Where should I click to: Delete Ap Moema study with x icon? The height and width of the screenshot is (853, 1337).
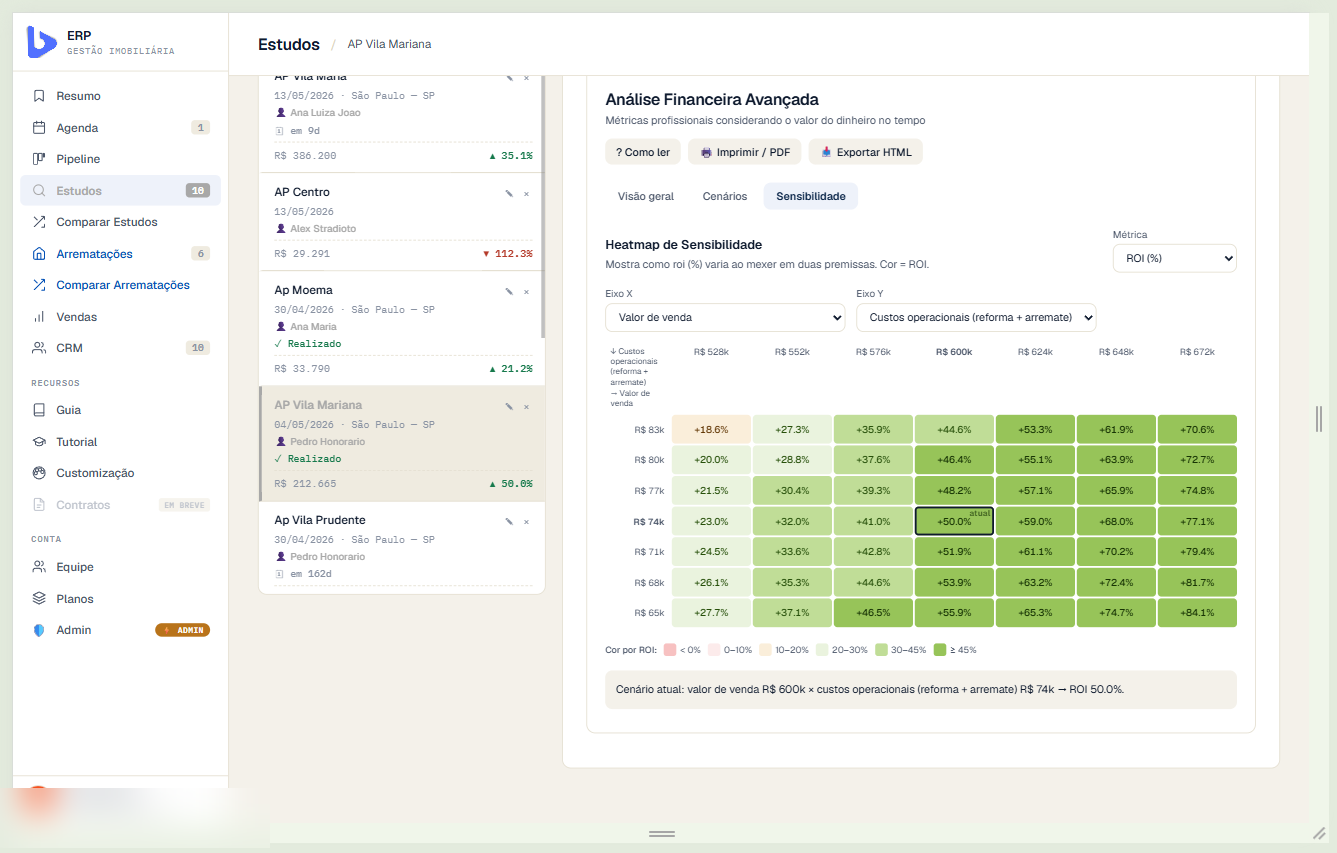[527, 291]
